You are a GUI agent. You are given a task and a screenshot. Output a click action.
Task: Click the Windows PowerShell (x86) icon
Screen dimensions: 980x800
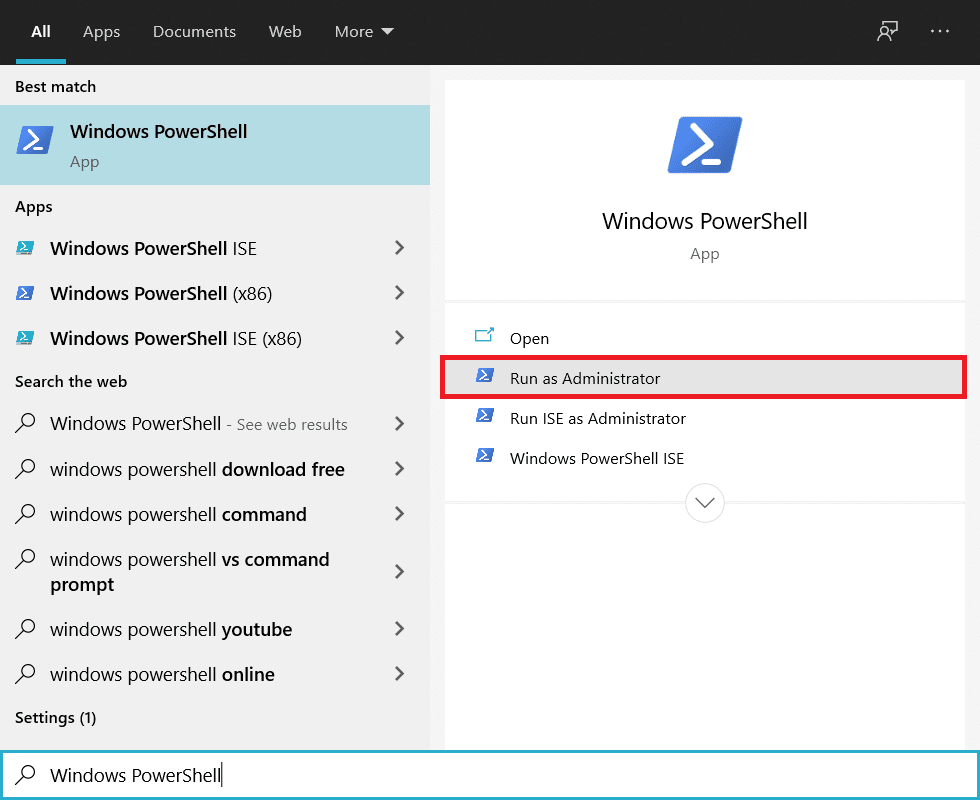click(26, 294)
